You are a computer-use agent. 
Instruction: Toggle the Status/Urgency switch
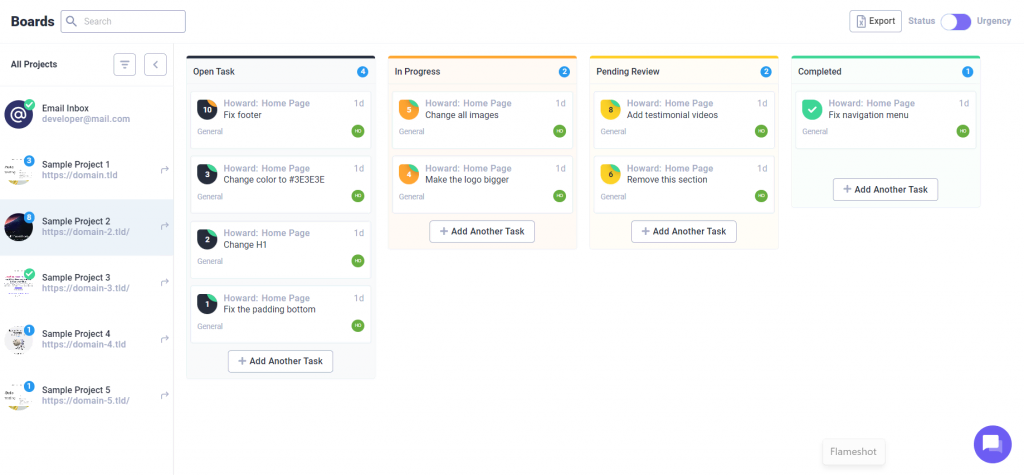pyautogui.click(x=955, y=22)
